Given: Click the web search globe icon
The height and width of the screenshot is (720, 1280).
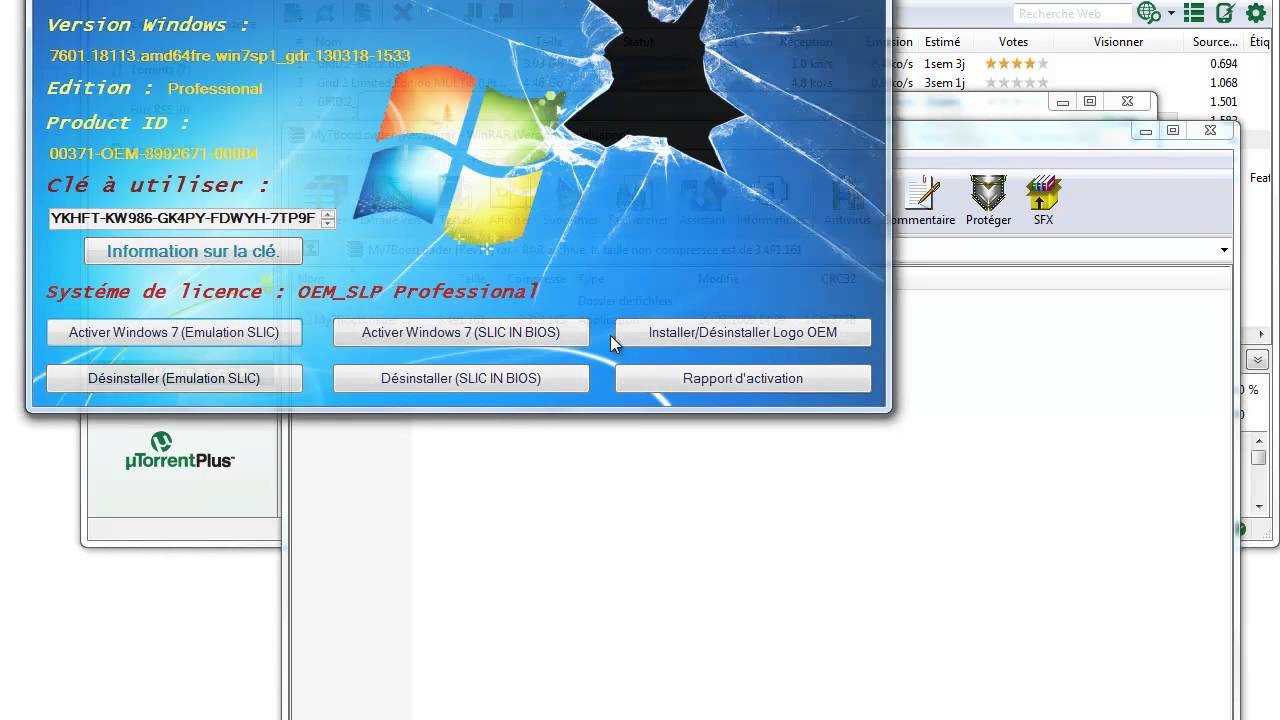Looking at the screenshot, I should coord(1148,13).
